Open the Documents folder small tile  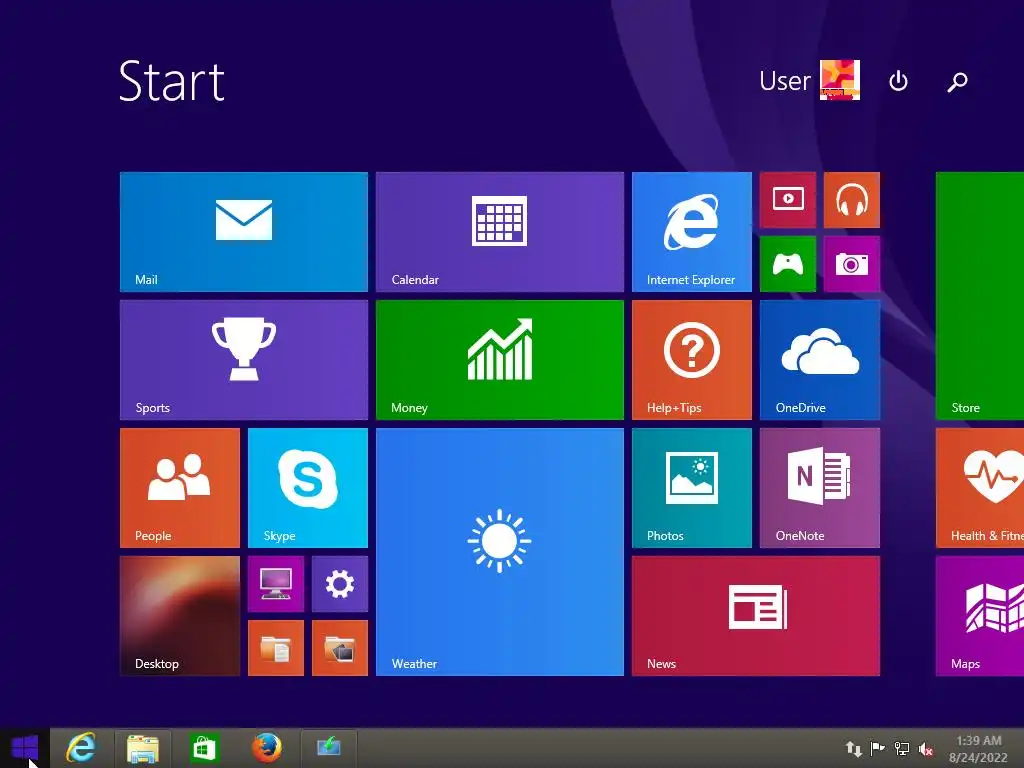(x=276, y=648)
